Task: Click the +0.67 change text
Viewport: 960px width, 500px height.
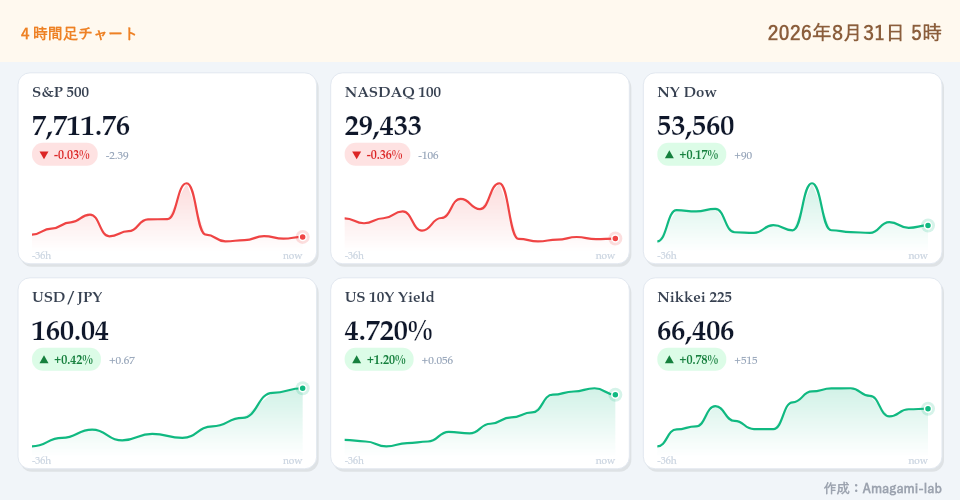Action: [x=122, y=360]
